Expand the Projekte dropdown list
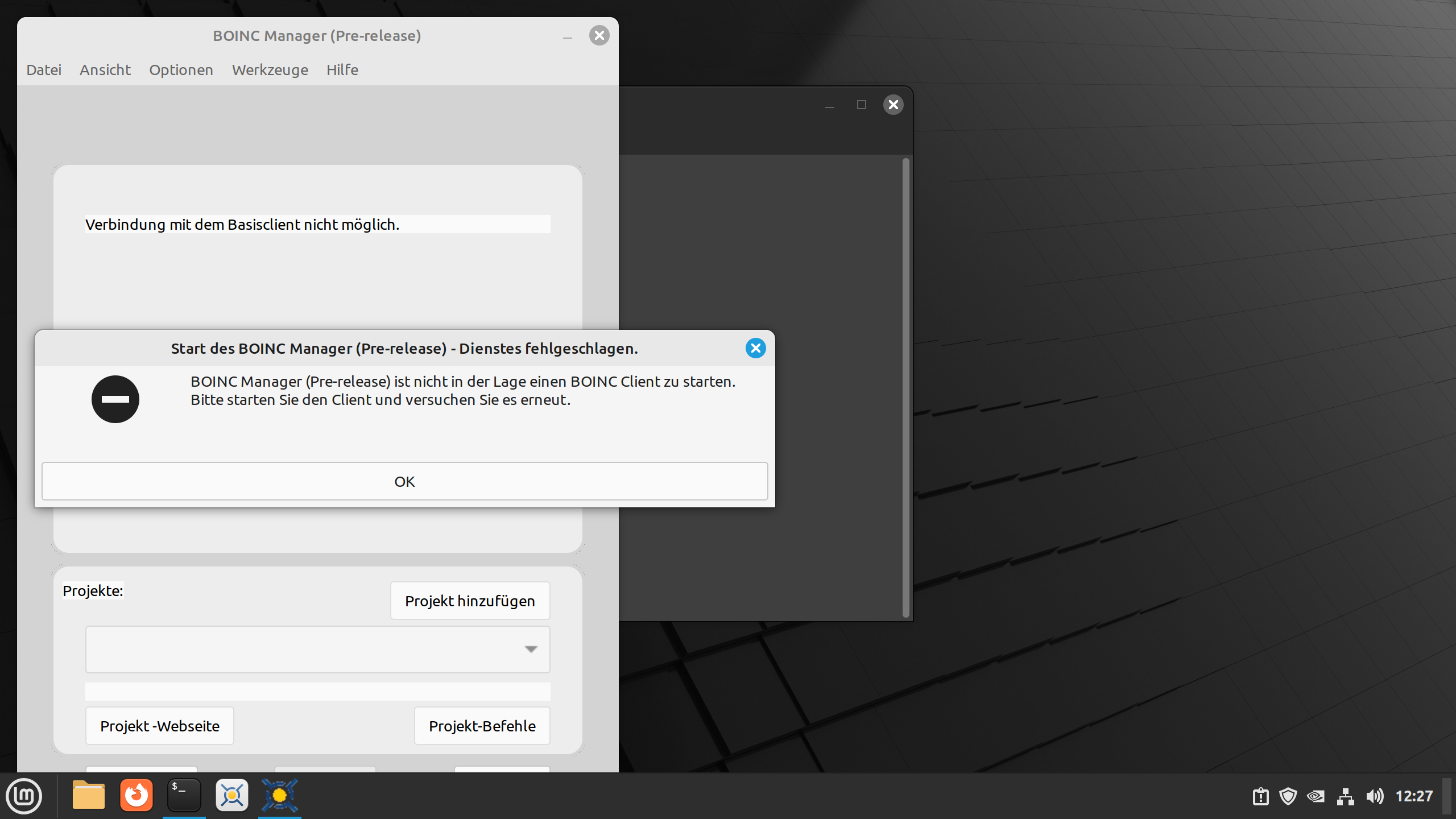1456x819 pixels. click(x=531, y=649)
